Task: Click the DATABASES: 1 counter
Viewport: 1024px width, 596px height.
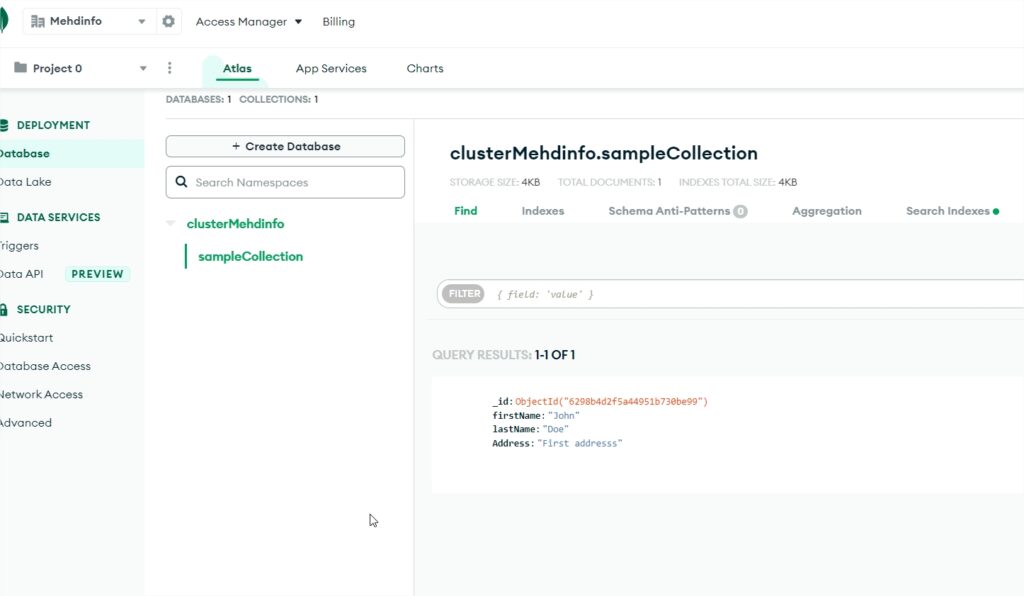Action: click(199, 99)
